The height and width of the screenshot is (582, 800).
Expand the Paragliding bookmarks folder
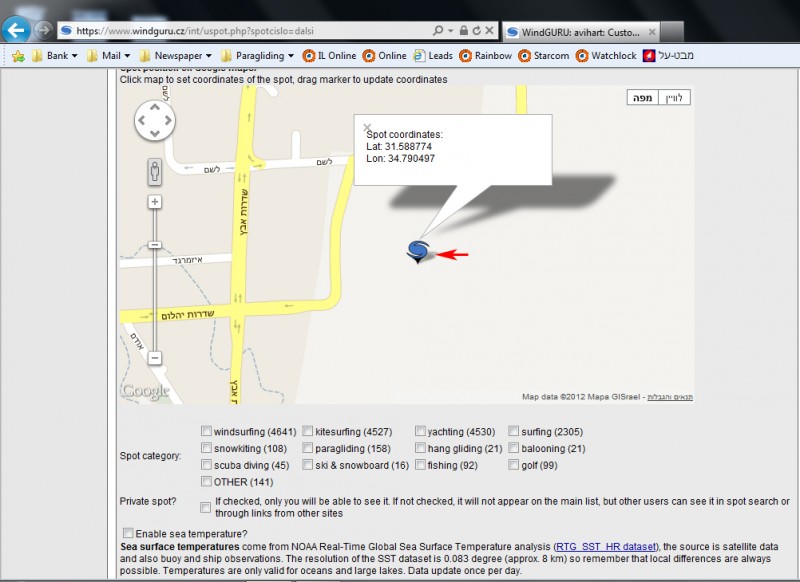tap(257, 56)
